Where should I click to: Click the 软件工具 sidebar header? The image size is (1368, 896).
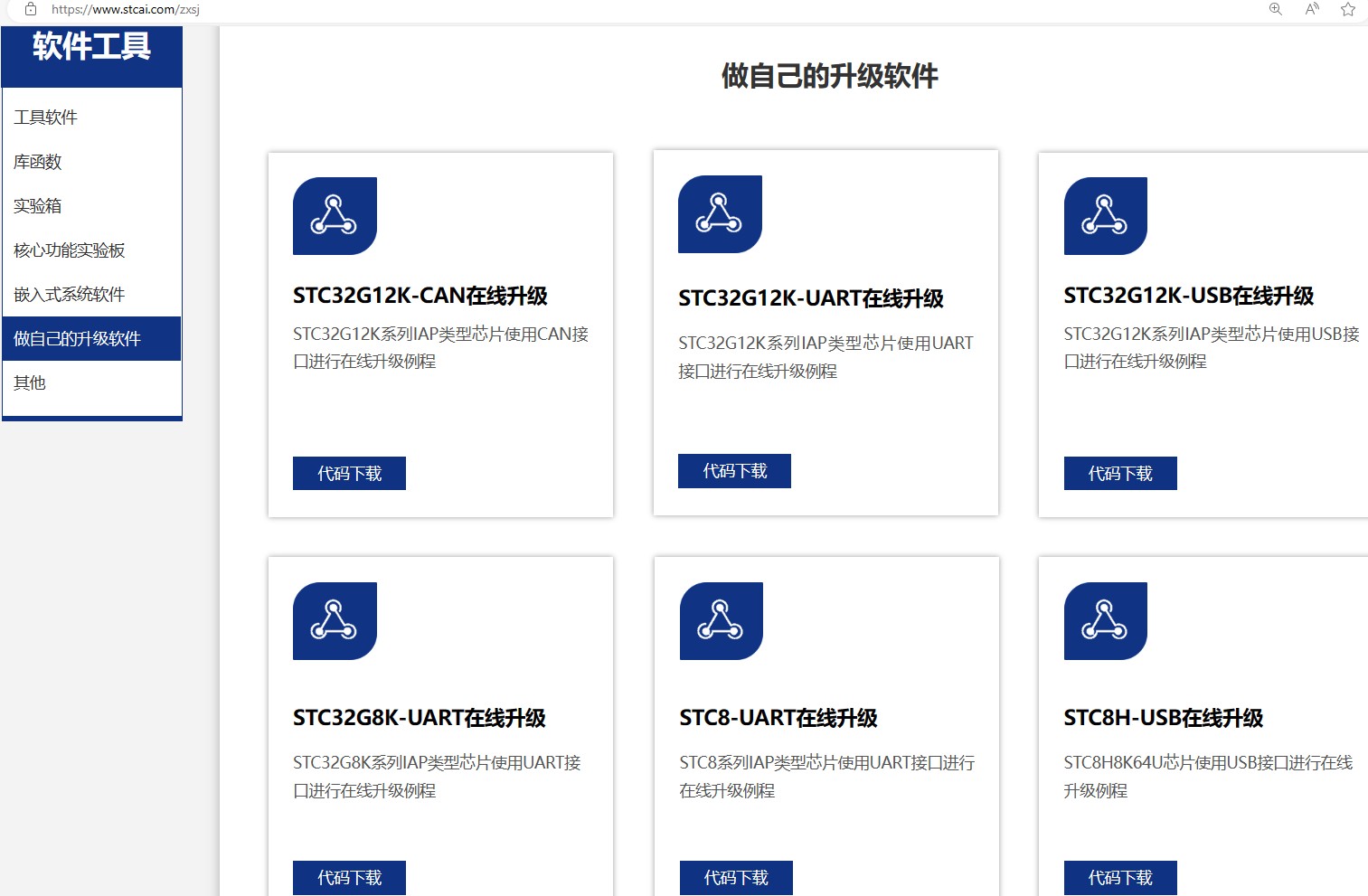click(x=92, y=56)
